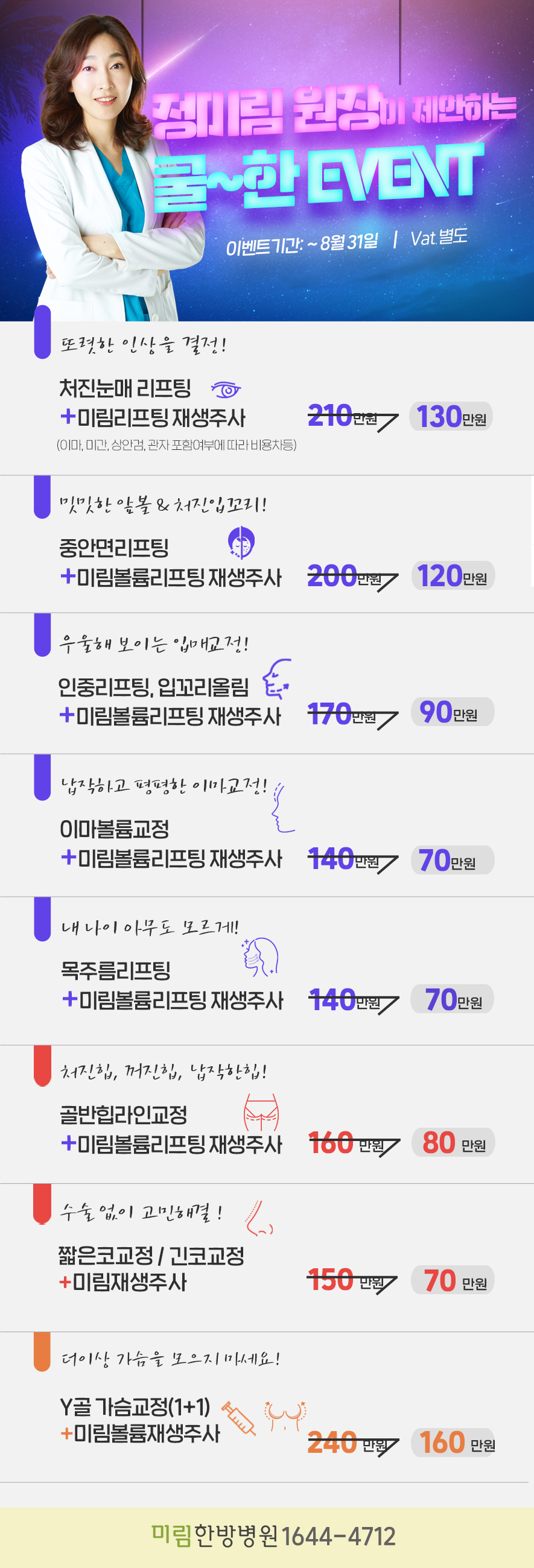This screenshot has width=534, height=1568.
Task: Click the syringe icon beside Y골 가슴교정
Action: click(238, 1417)
